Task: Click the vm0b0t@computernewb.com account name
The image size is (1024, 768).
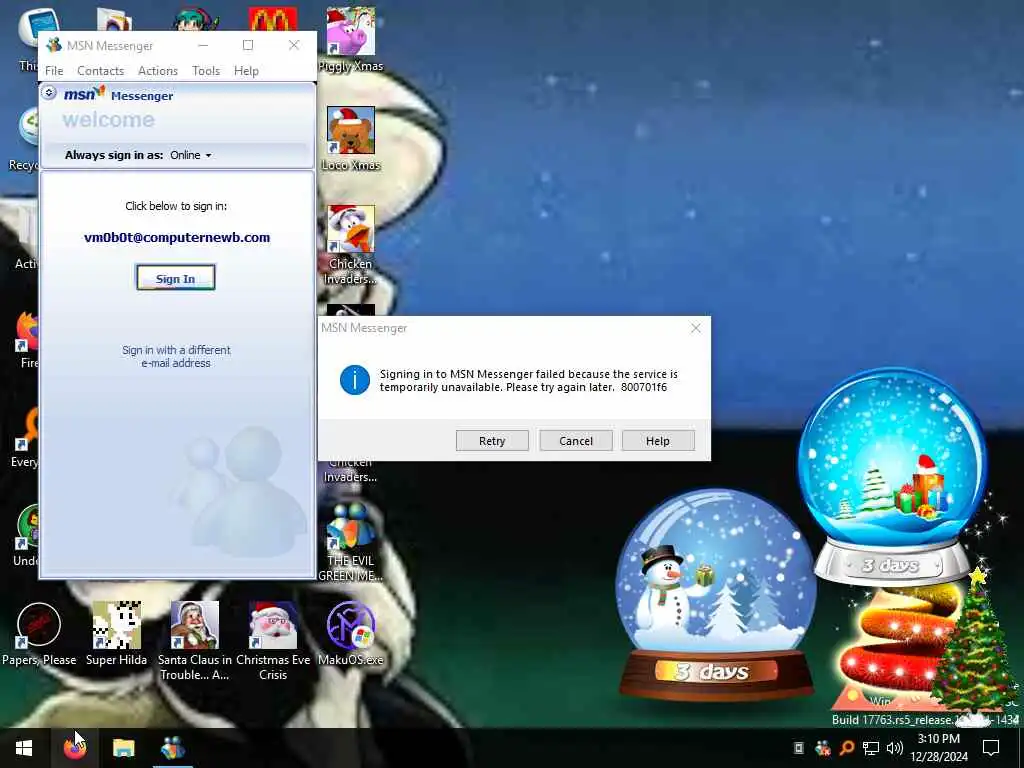Action: [x=177, y=238]
